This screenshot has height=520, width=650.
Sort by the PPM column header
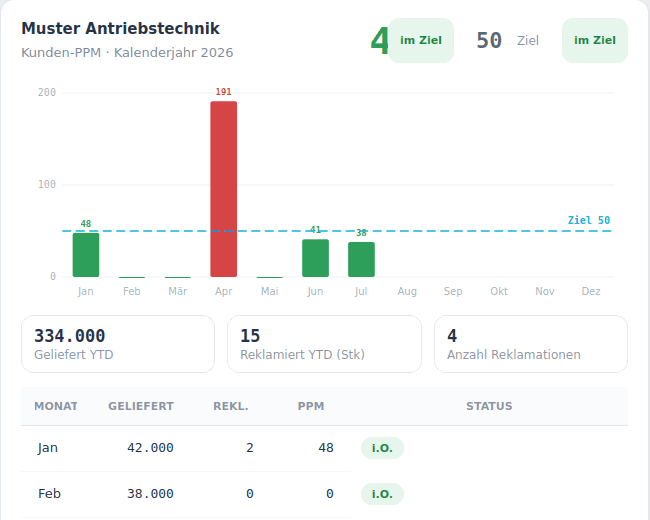[311, 406]
